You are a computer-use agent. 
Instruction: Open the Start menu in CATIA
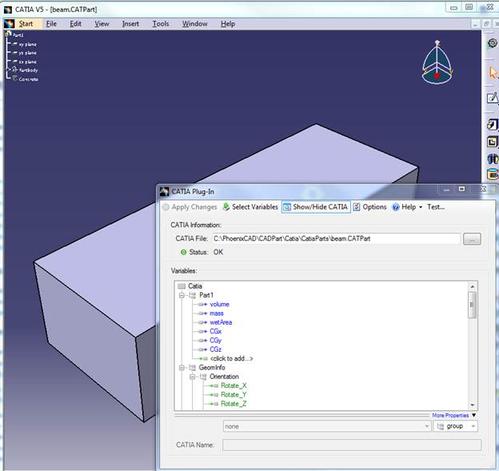(x=26, y=24)
